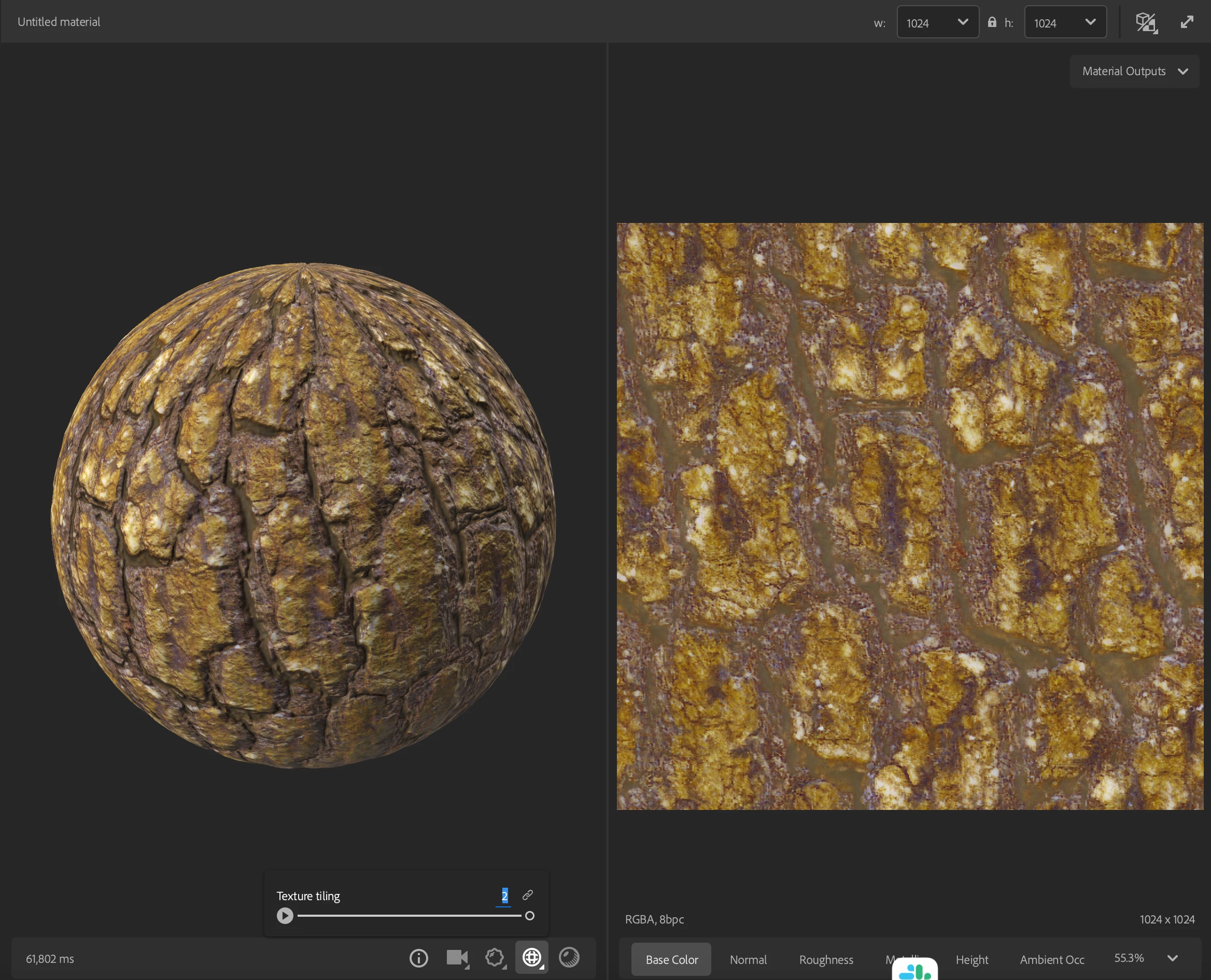This screenshot has height=980, width=1211.
Task: Play the texture tiling animation
Action: pyautogui.click(x=285, y=916)
